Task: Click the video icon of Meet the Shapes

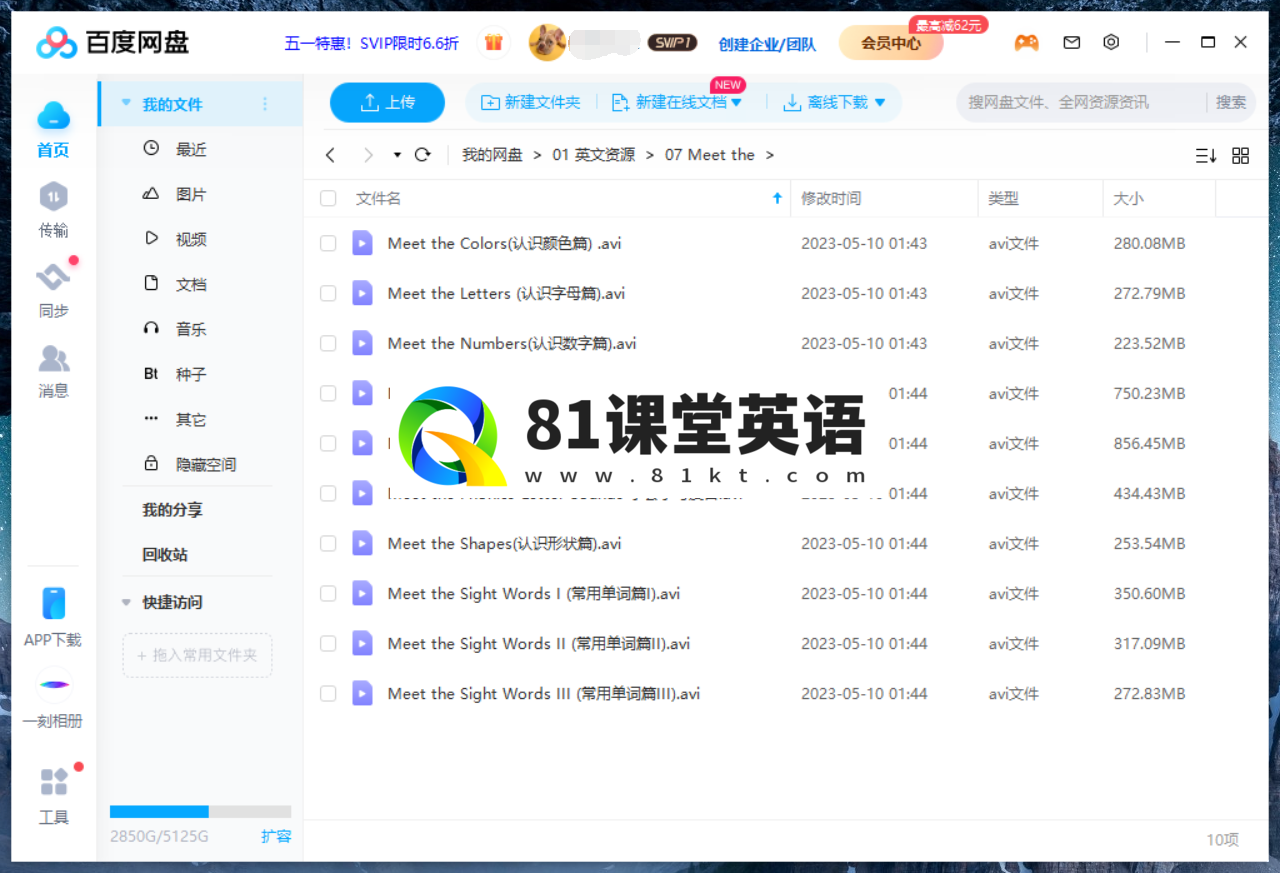Action: coord(362,543)
